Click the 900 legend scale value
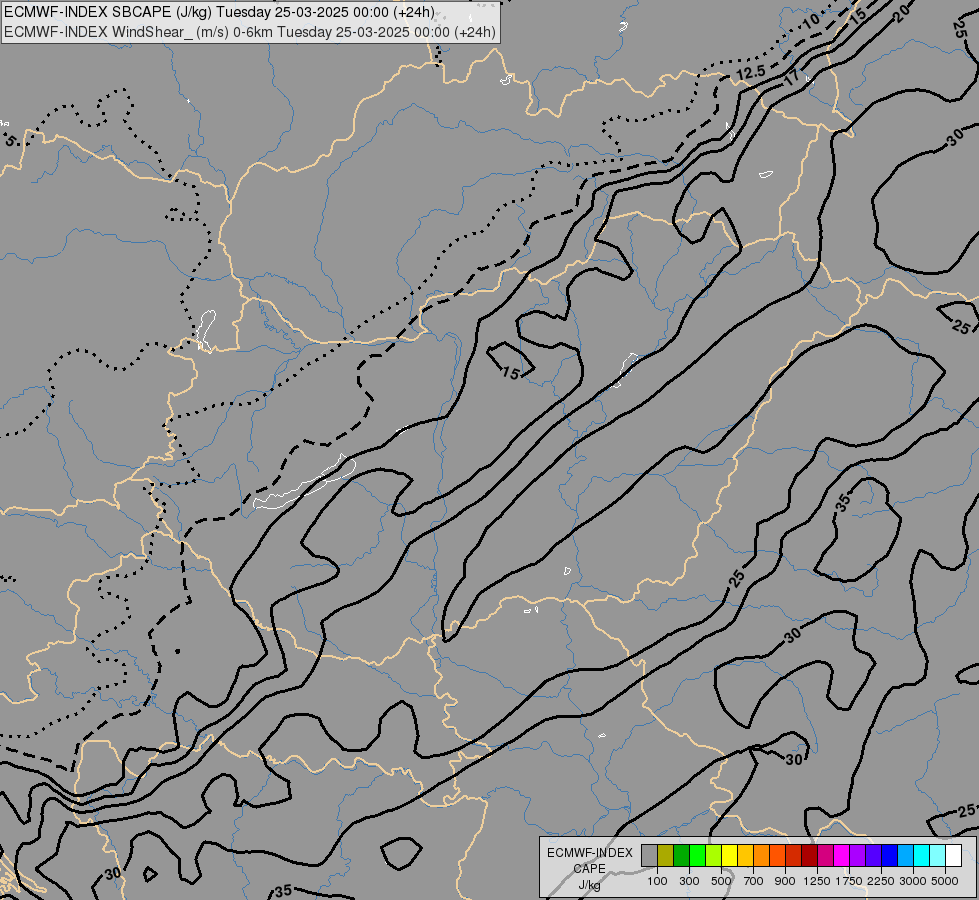This screenshot has height=900, width=979. point(785,881)
